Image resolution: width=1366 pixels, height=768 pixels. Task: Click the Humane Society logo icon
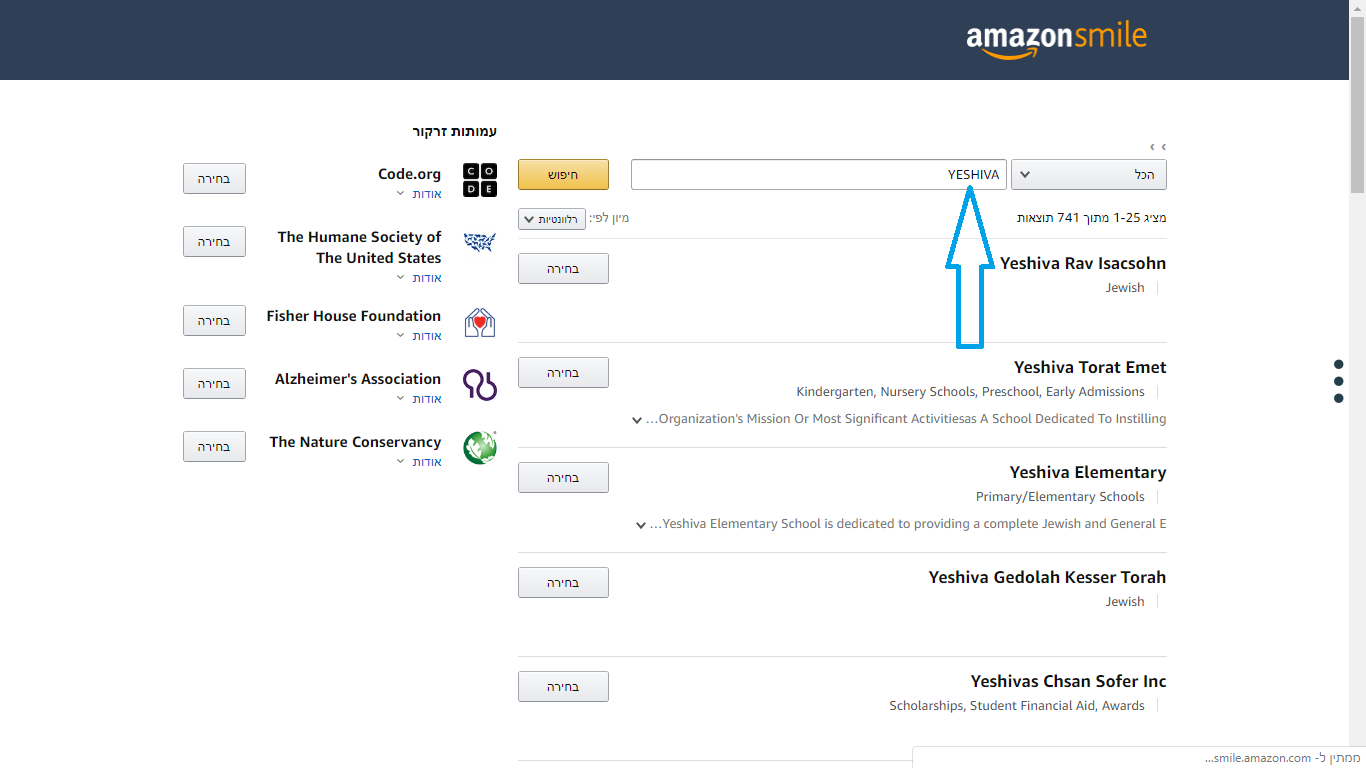pyautogui.click(x=480, y=242)
